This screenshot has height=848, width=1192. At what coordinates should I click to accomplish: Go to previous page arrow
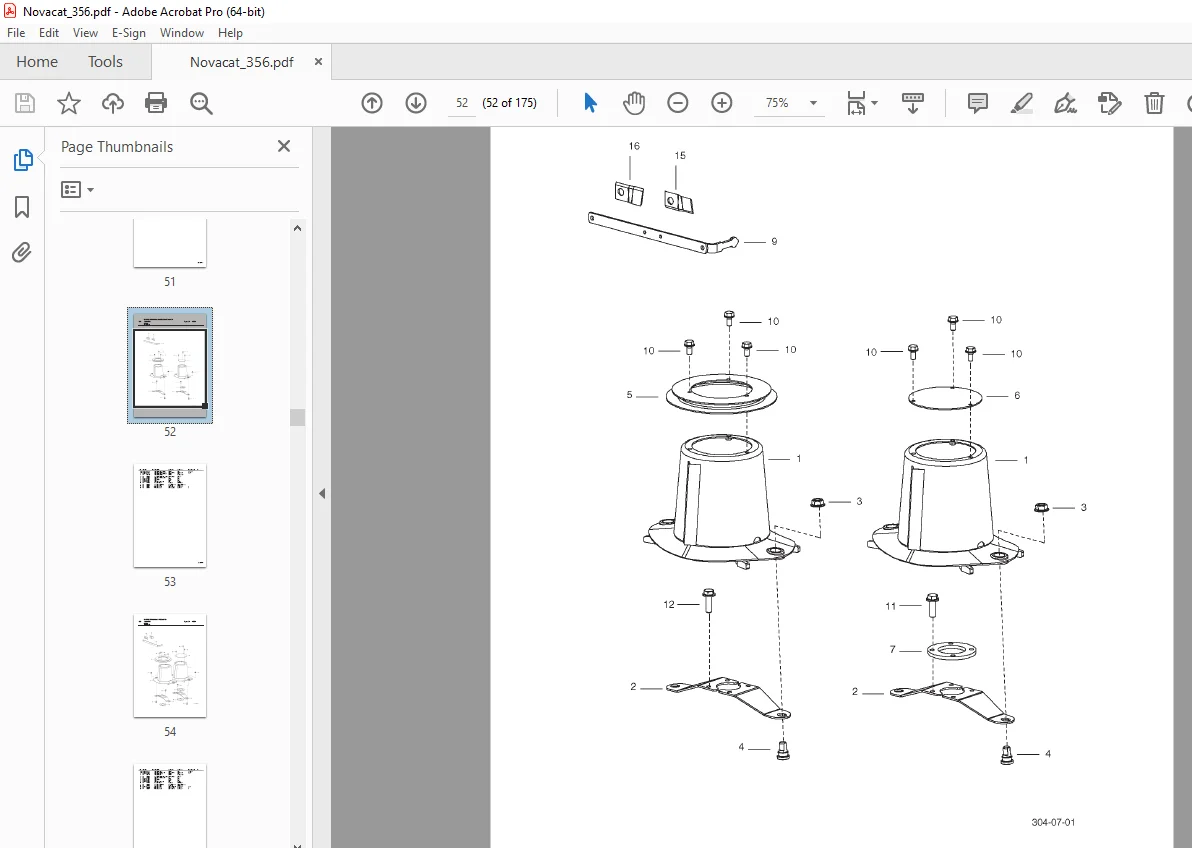(x=372, y=103)
